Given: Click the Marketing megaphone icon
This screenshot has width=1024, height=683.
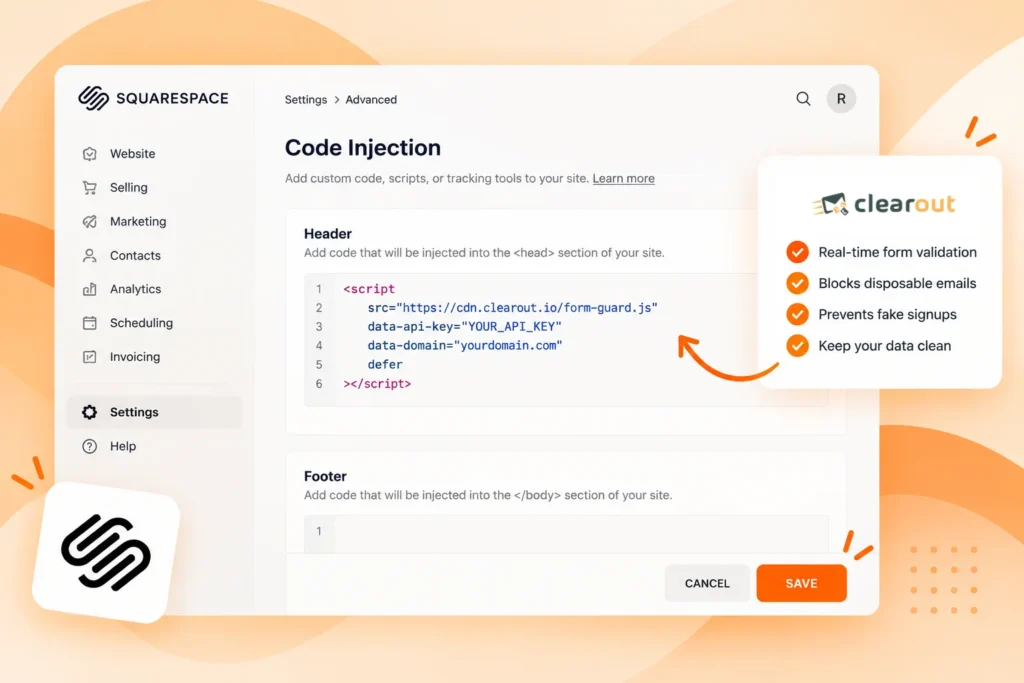Looking at the screenshot, I should tap(89, 221).
